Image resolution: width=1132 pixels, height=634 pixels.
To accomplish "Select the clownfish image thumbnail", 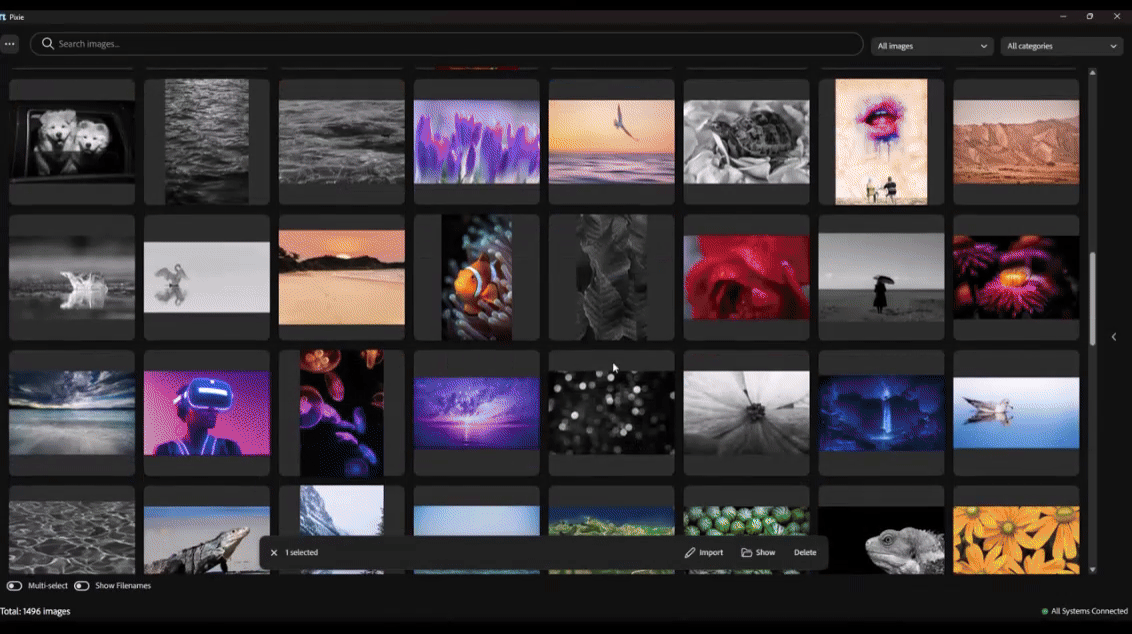I will (476, 278).
